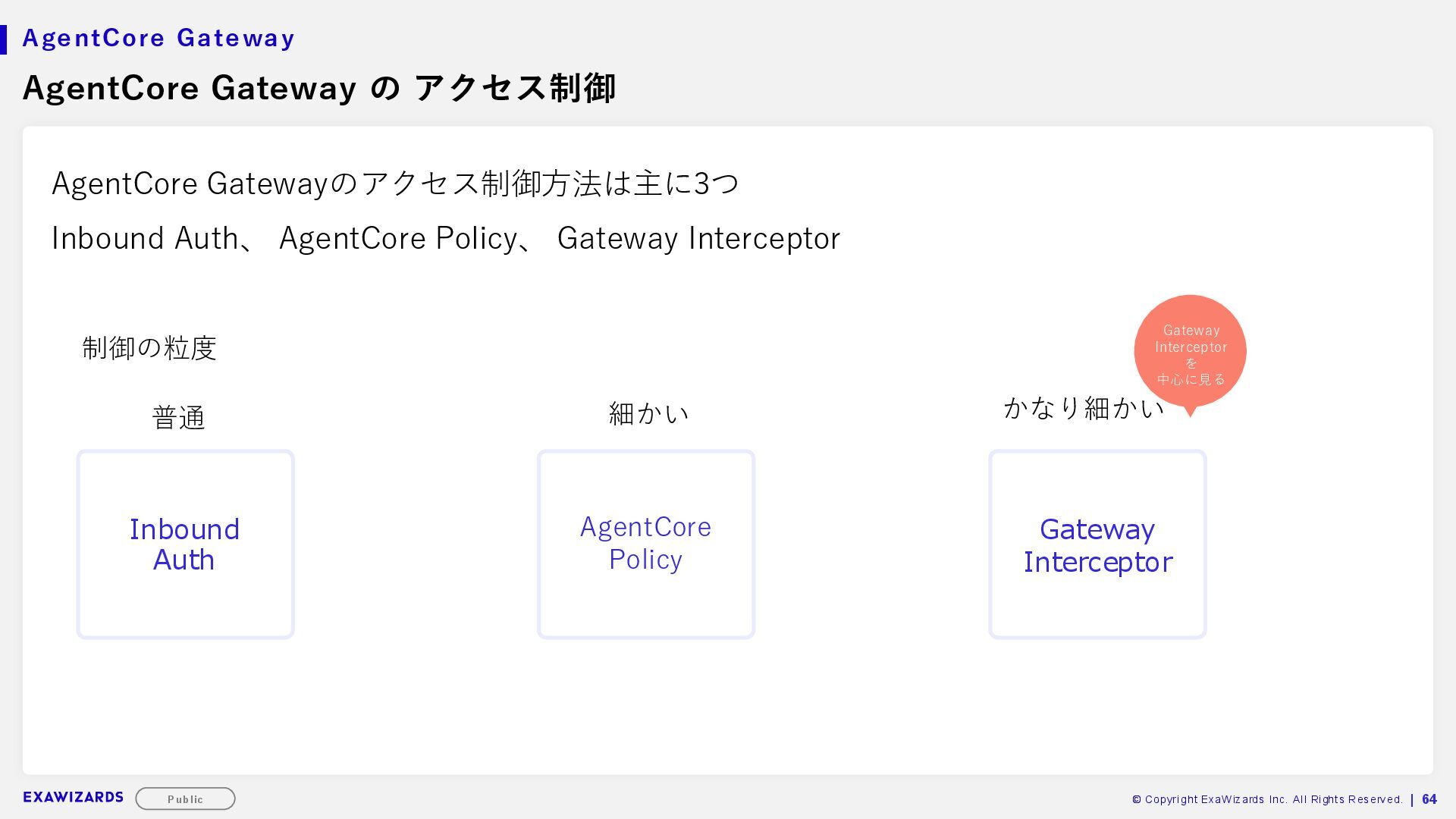Click the text line listing three methods
Viewport: 1456px width, 819px height.
tap(445, 238)
